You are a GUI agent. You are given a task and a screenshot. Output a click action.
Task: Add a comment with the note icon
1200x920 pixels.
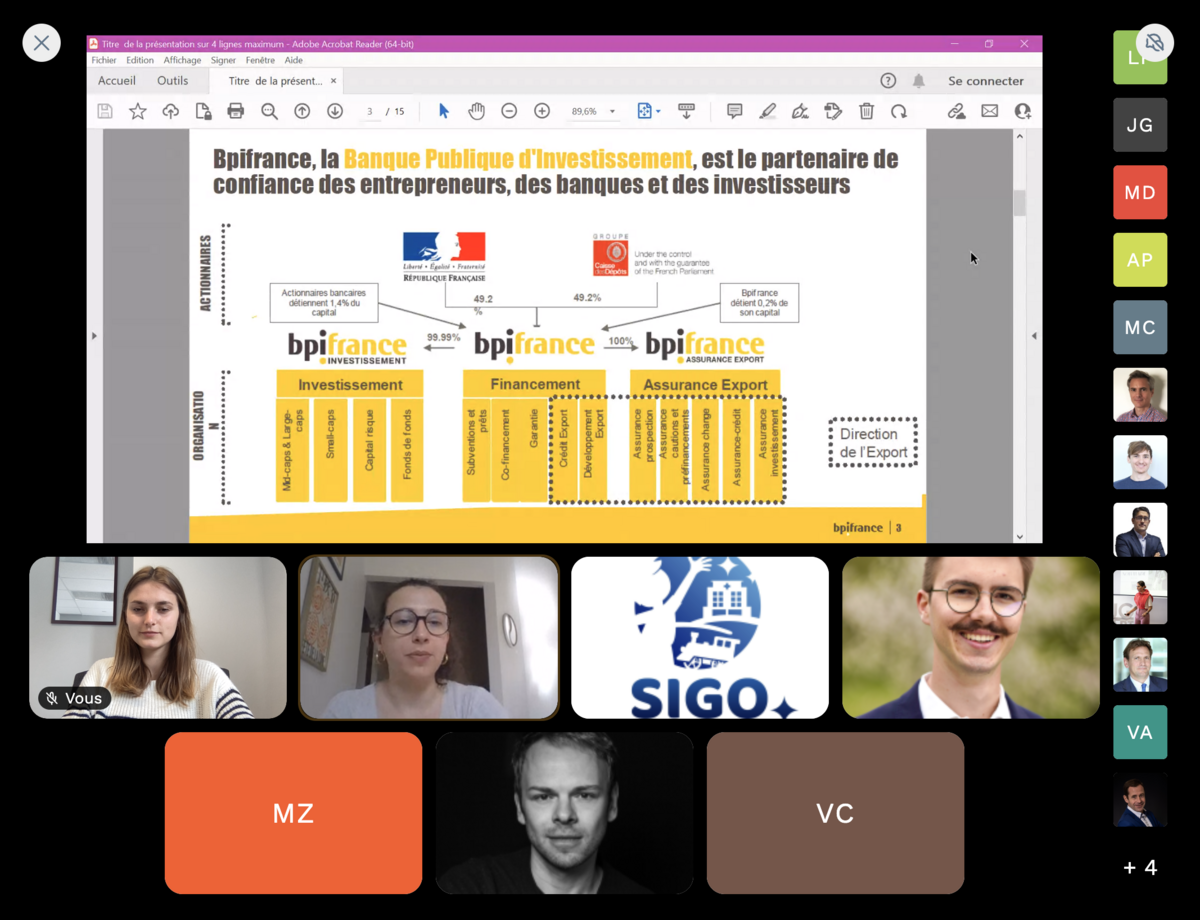(734, 111)
